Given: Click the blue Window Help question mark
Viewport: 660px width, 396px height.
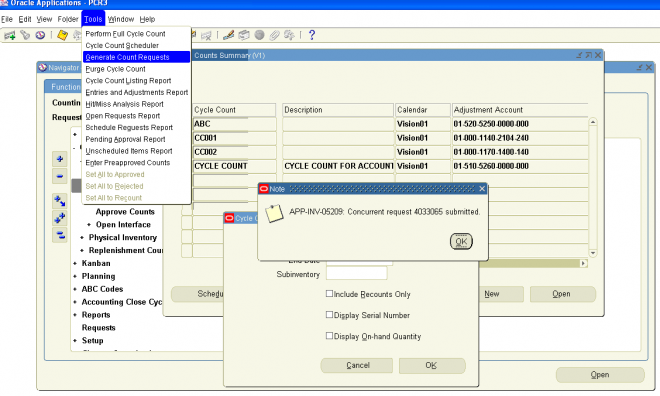Looking at the screenshot, I should pos(311,35).
